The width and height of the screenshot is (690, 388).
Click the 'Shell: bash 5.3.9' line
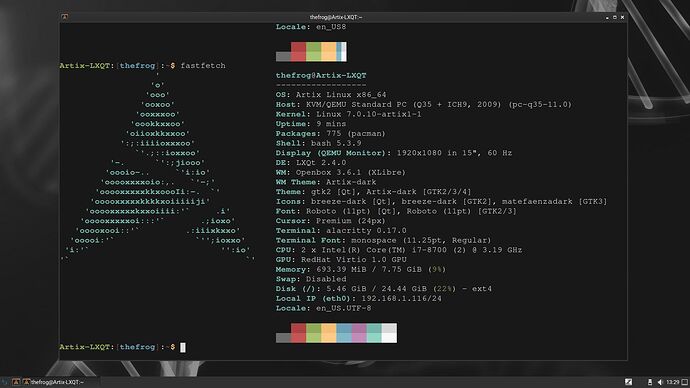pos(319,143)
